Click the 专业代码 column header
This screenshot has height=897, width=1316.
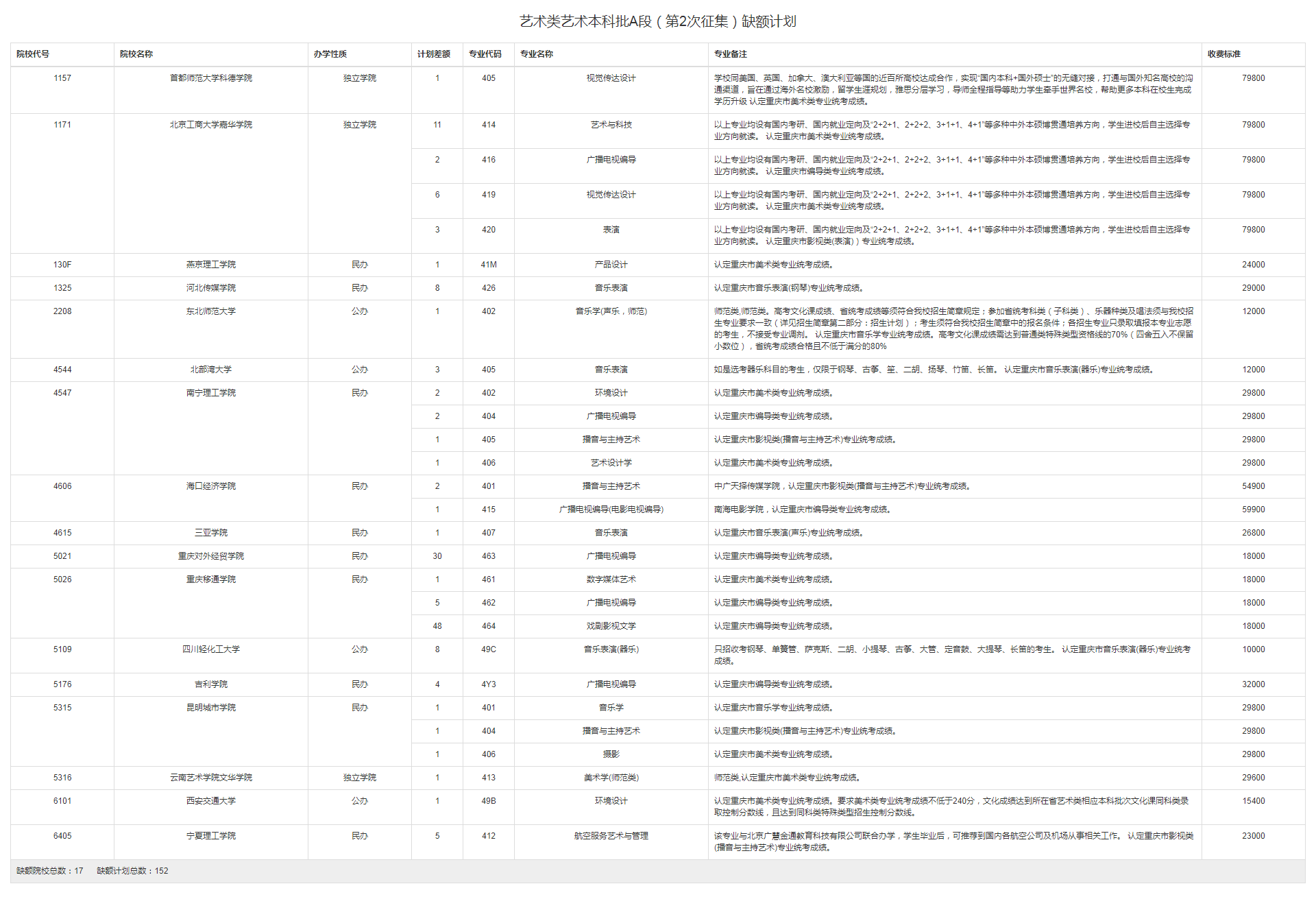[x=485, y=54]
